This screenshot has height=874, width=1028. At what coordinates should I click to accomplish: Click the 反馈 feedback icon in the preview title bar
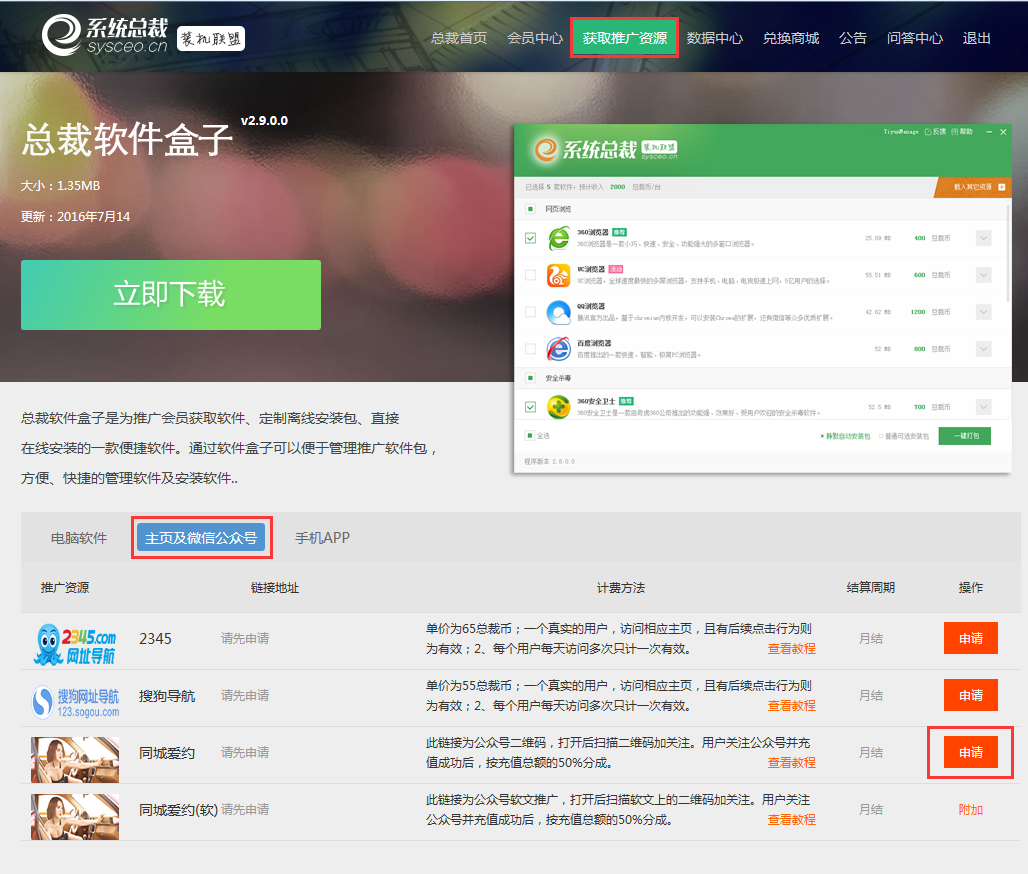928,132
